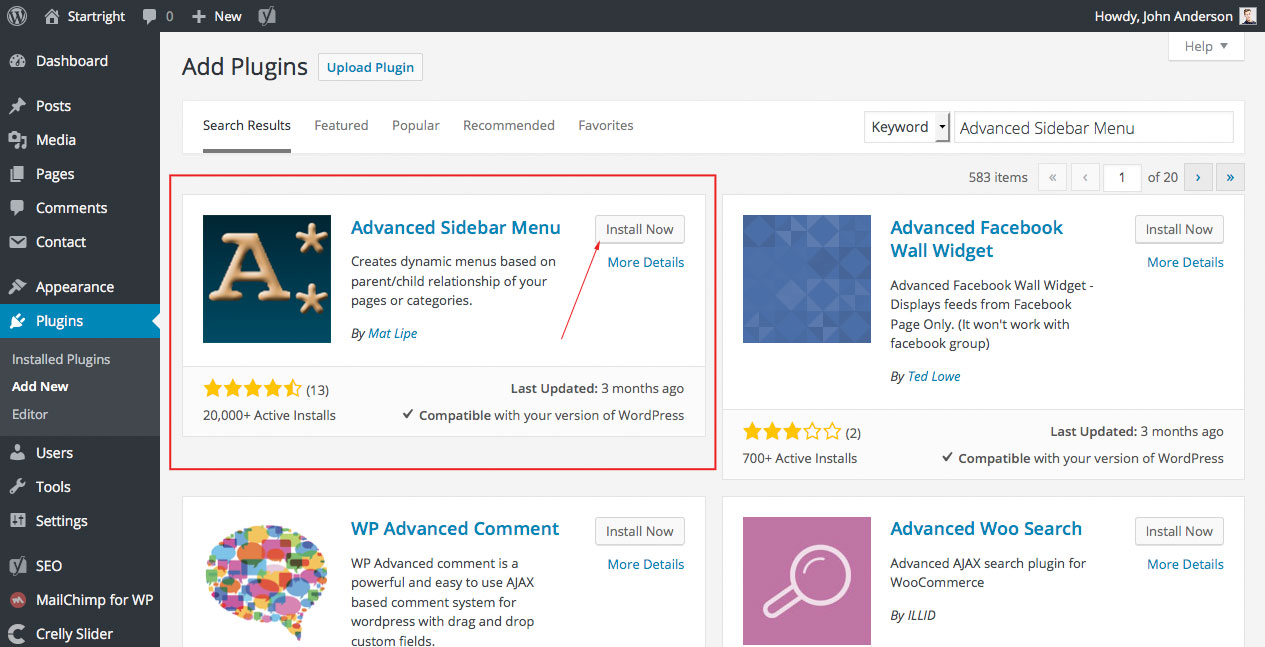The image size is (1265, 647).
Task: Open author Ted Lowe link
Action: pos(934,377)
